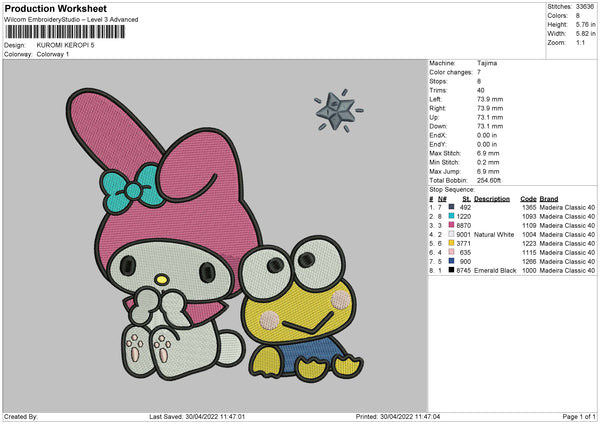Click the 'Max Stitch' value '6.9 mm'

(x=488, y=153)
